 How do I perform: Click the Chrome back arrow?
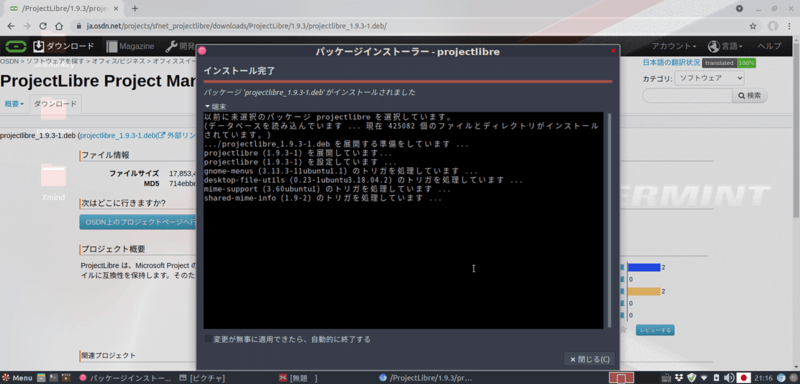click(x=11, y=26)
